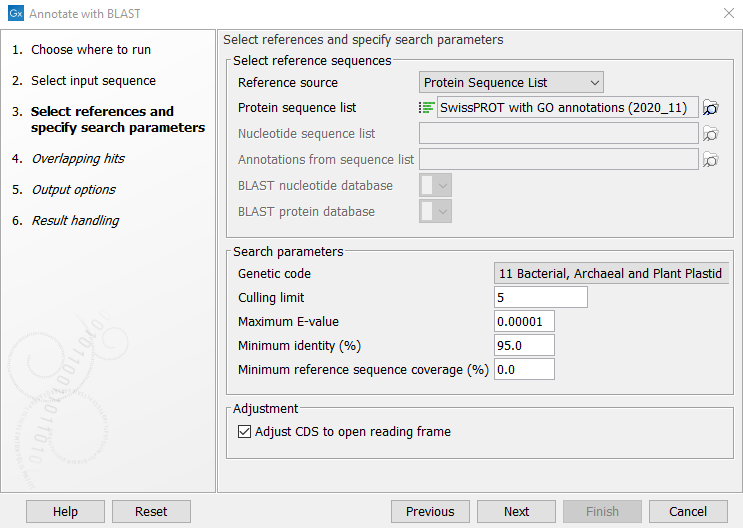Viewport: 743px width, 528px height.
Task: Click the green list icon beside SwissPROT
Action: pos(427,108)
